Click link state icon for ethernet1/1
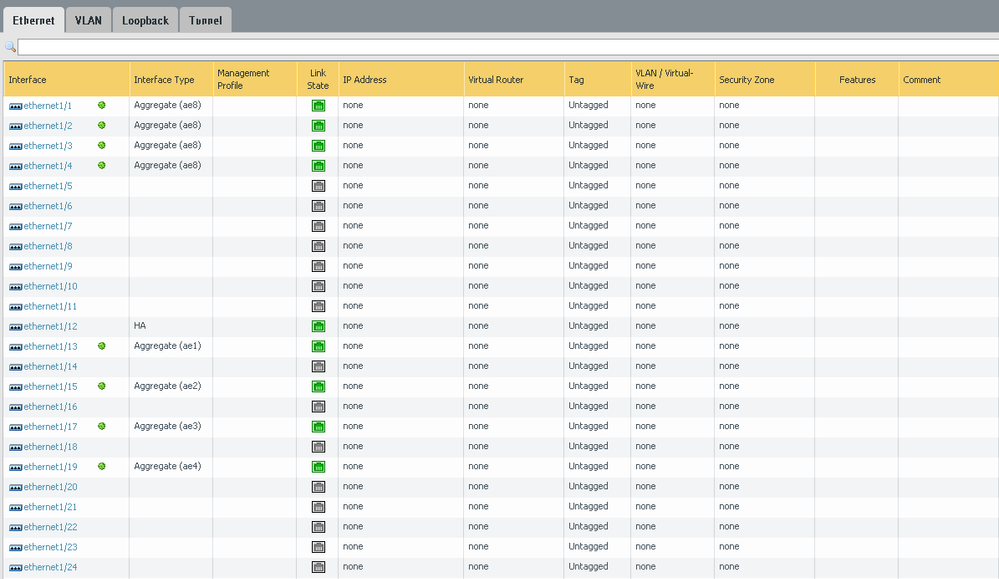Viewport: 999px width, 579px height. [318, 106]
